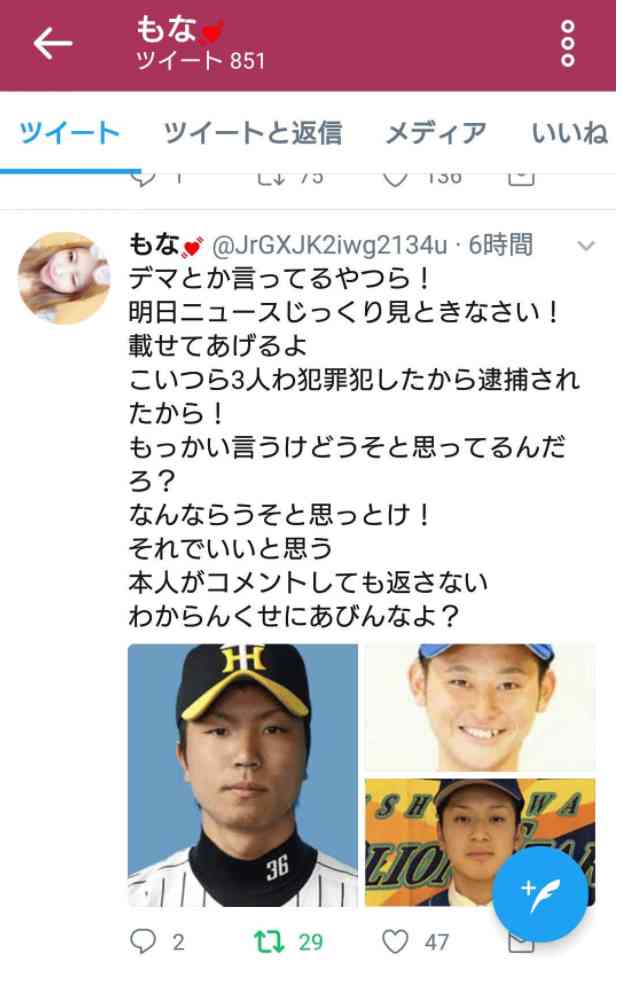Switch to the ツイートと返信 tab
631x993 pixels.
point(253,133)
